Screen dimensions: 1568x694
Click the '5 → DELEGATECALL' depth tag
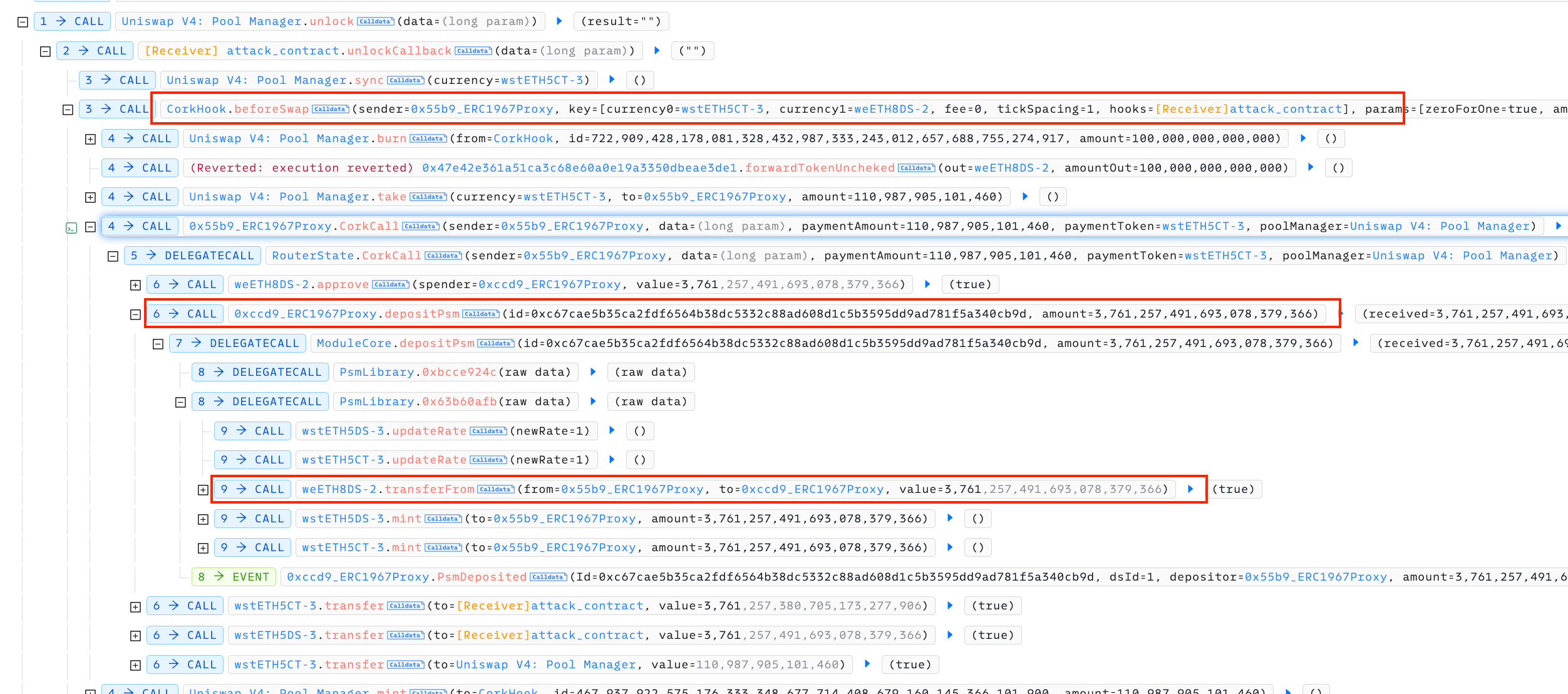192,256
